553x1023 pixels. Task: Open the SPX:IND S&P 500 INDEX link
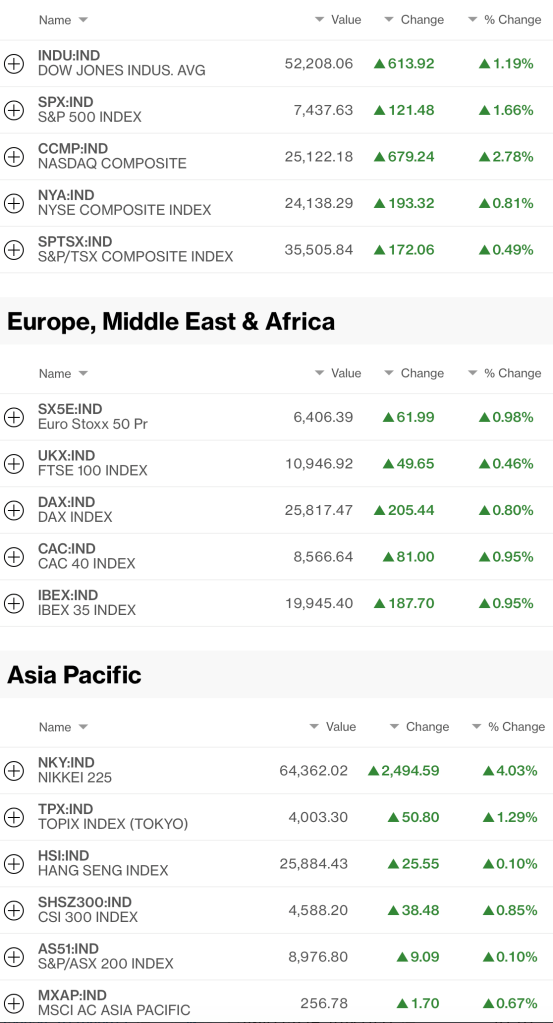(90, 110)
